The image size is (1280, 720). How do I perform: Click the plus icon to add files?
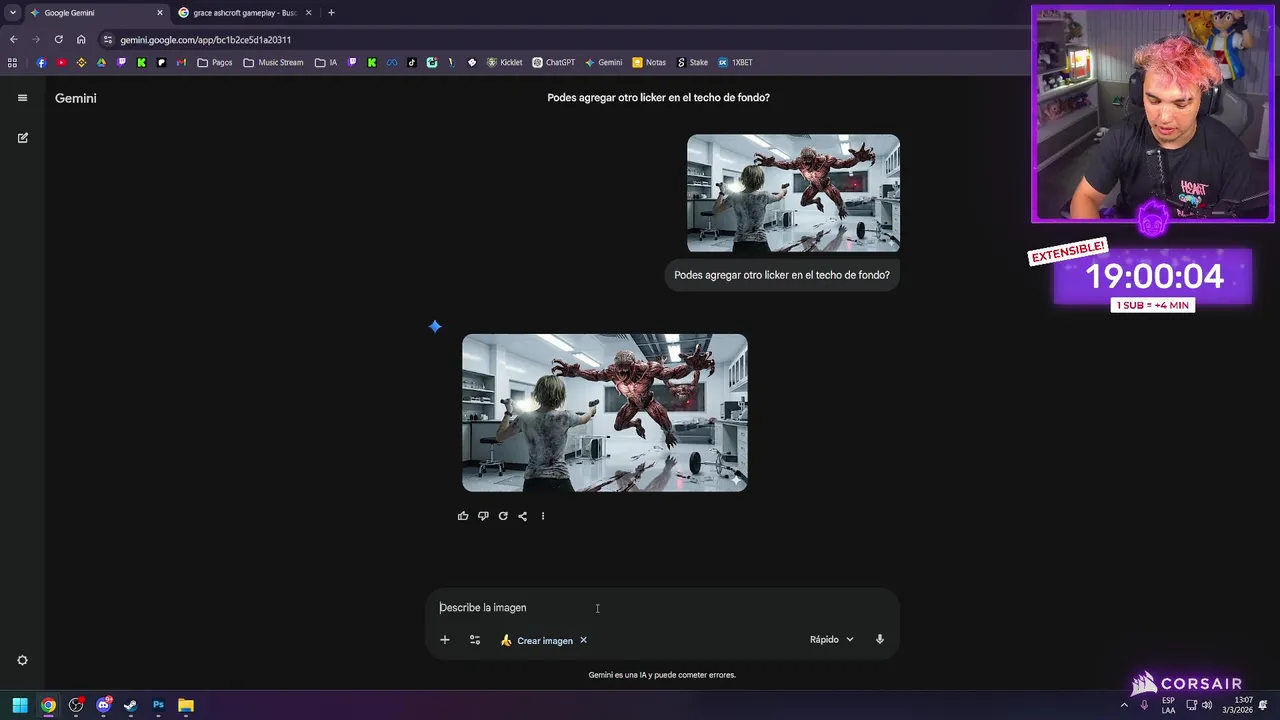pos(445,640)
